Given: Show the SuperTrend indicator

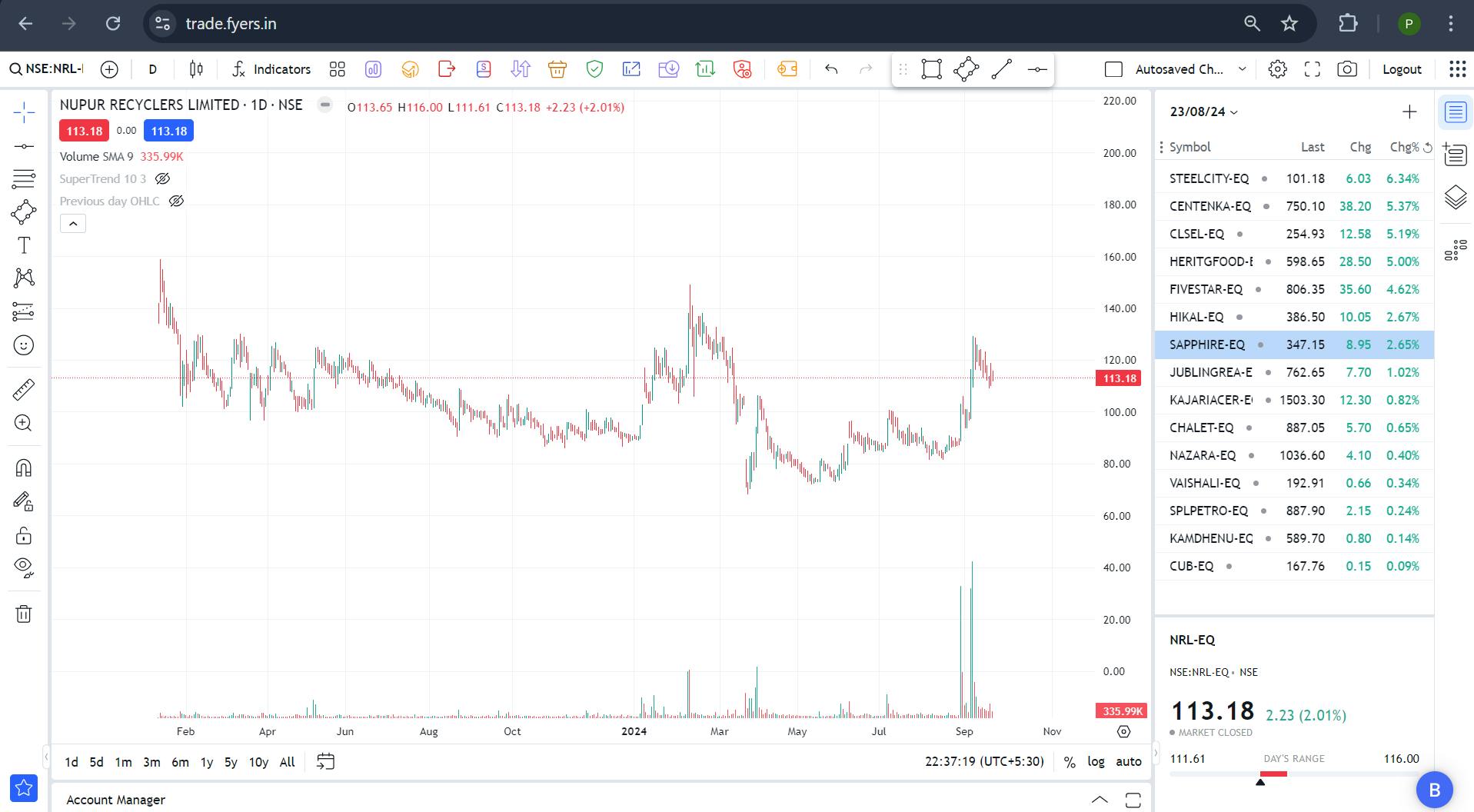Looking at the screenshot, I should 162,179.
